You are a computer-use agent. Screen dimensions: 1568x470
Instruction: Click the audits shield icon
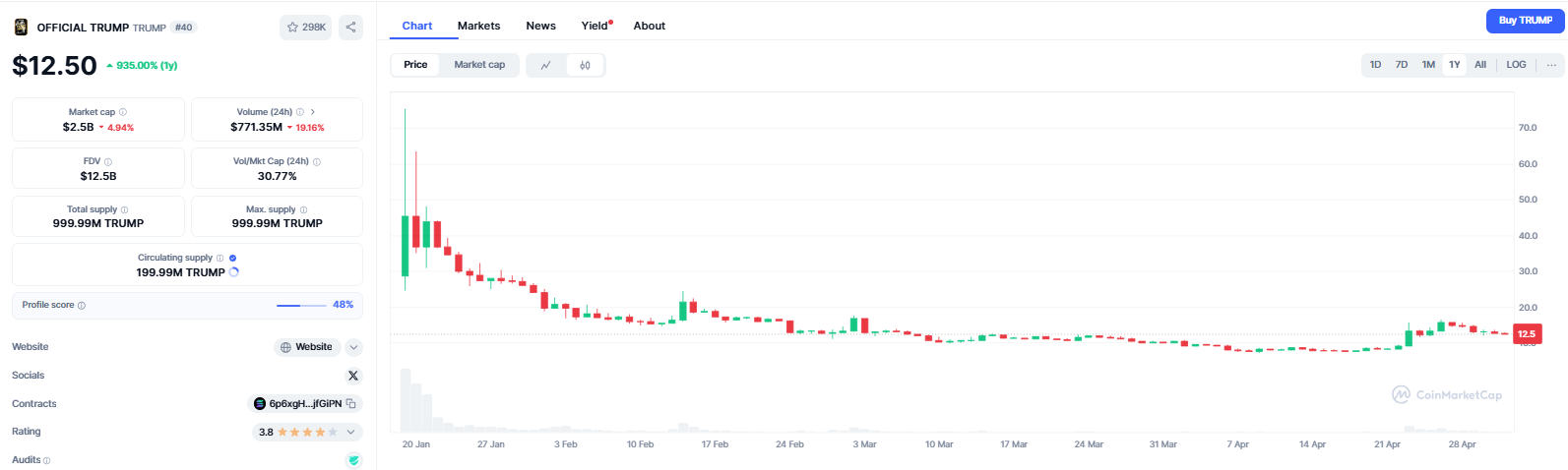(353, 460)
